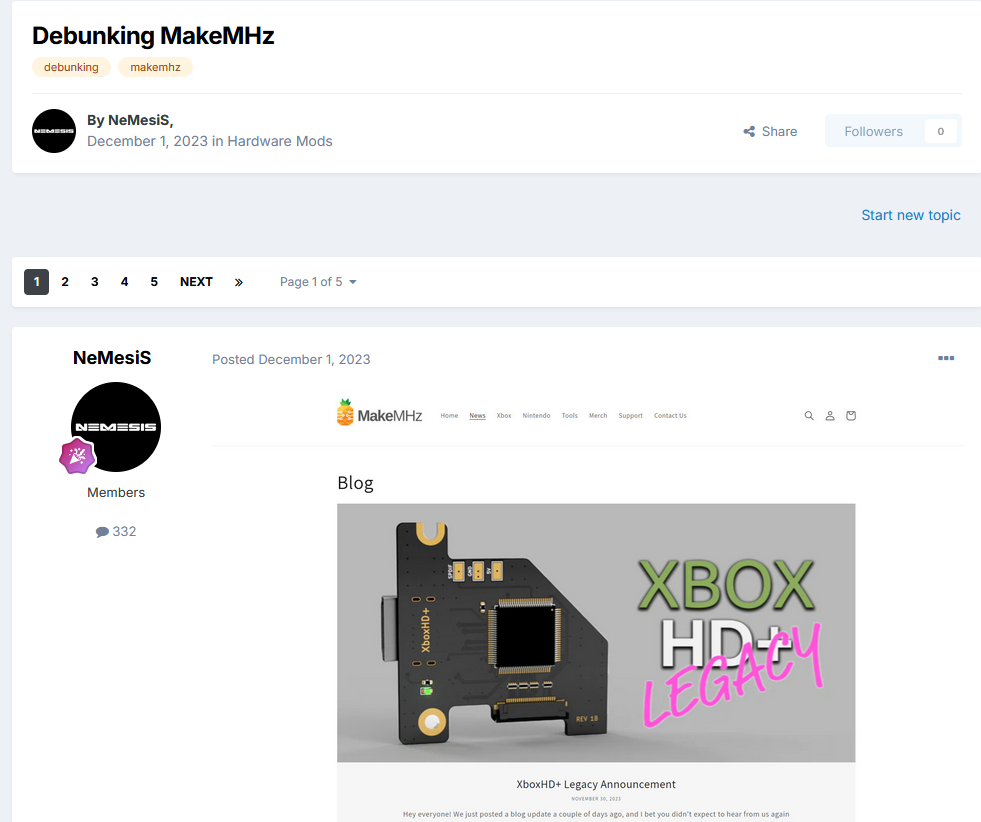Click the follower count 0
This screenshot has width=981, height=822.
coord(940,131)
